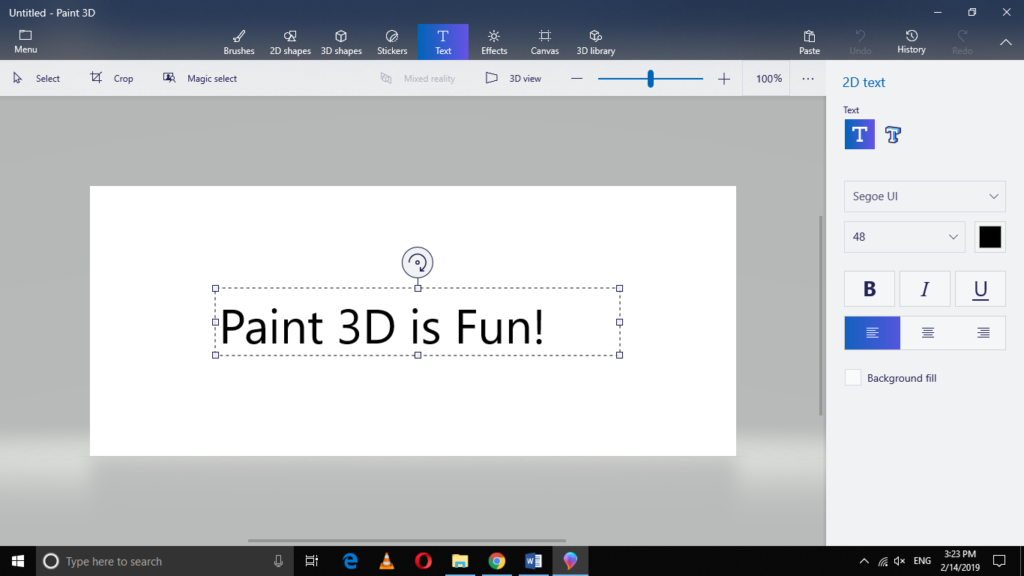
Task: Open the Menu folder icon
Action: (25, 41)
